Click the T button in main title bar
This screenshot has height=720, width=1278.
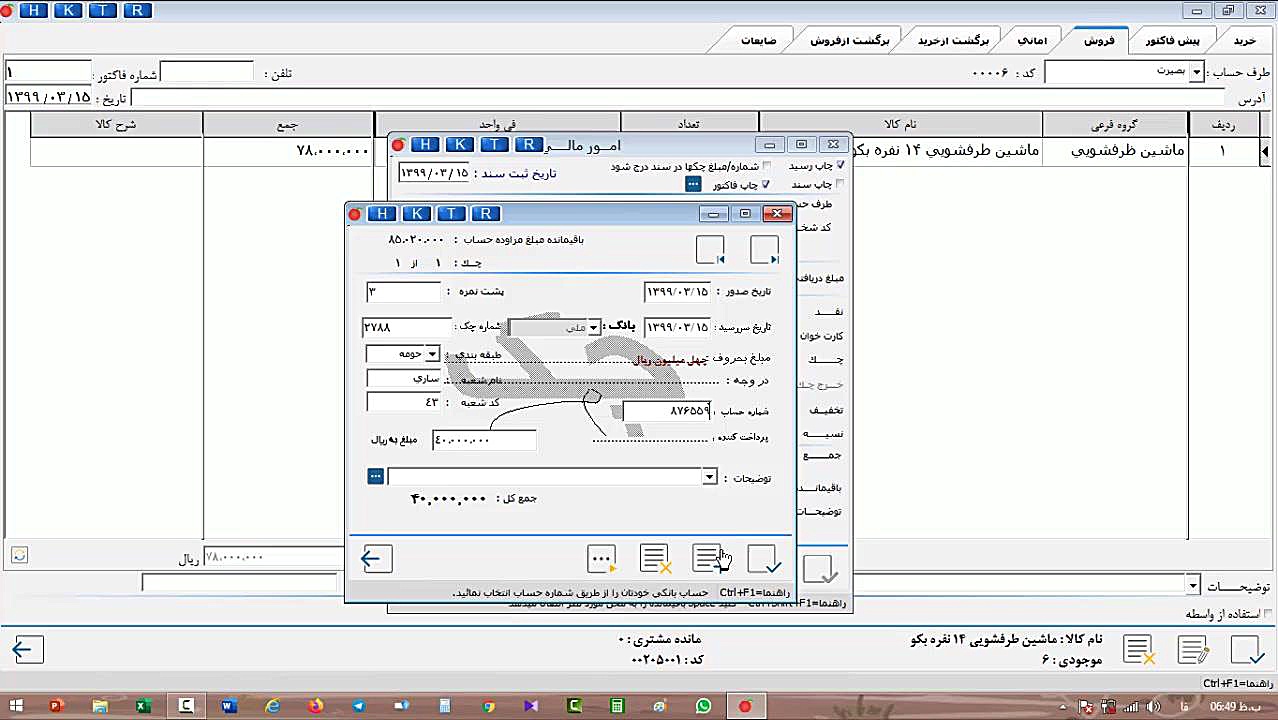point(102,10)
